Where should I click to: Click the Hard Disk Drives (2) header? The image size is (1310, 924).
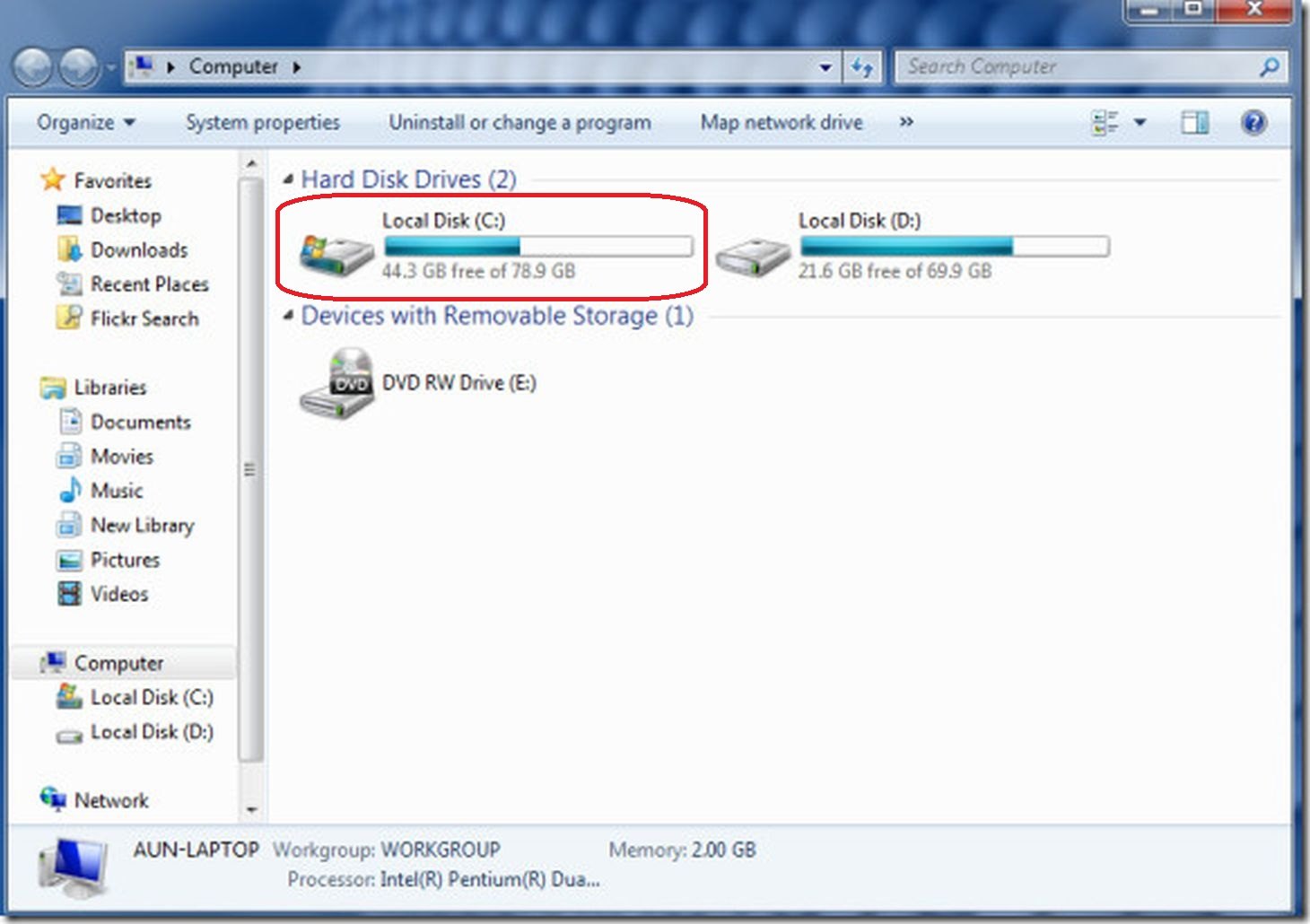pos(409,179)
